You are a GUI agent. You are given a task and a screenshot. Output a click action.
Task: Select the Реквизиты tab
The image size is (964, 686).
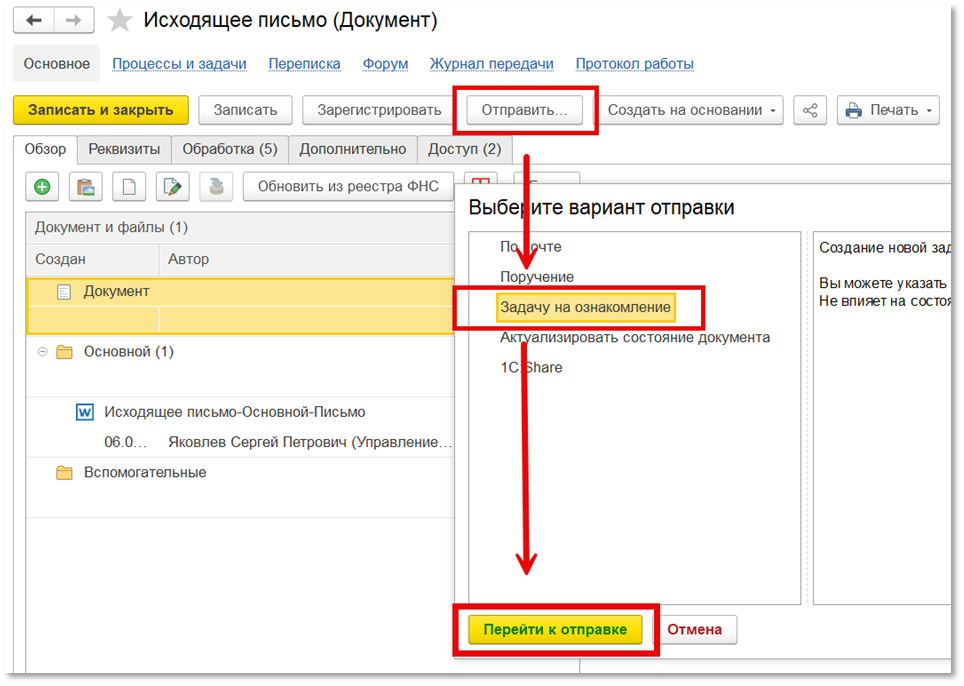click(124, 149)
